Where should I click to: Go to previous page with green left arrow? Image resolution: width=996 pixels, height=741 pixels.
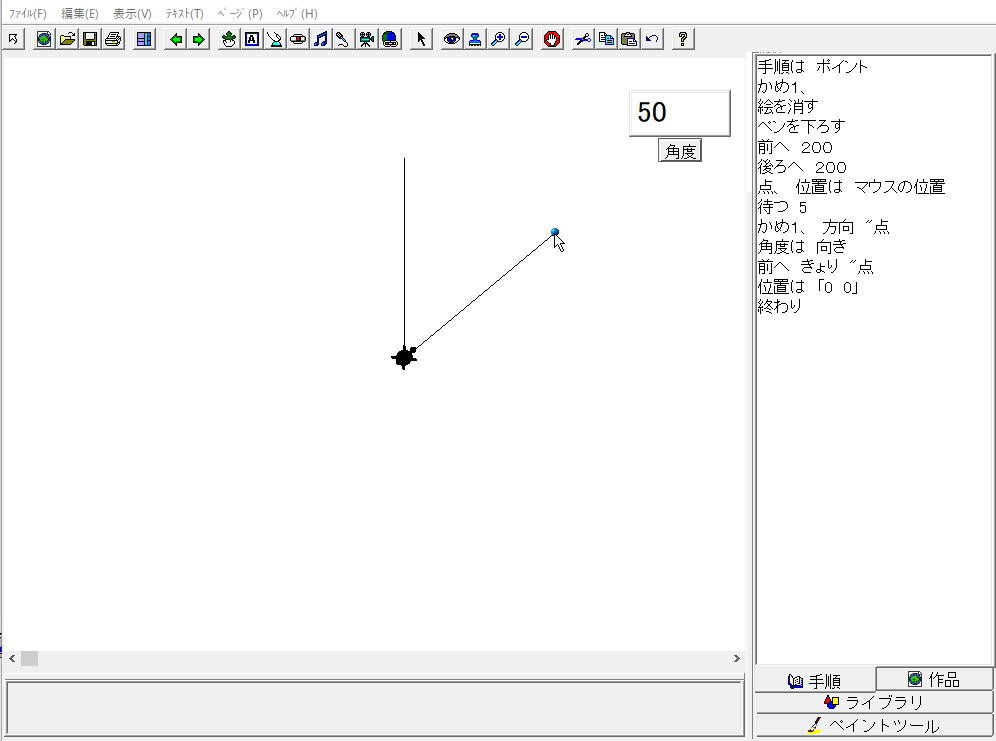pos(176,39)
